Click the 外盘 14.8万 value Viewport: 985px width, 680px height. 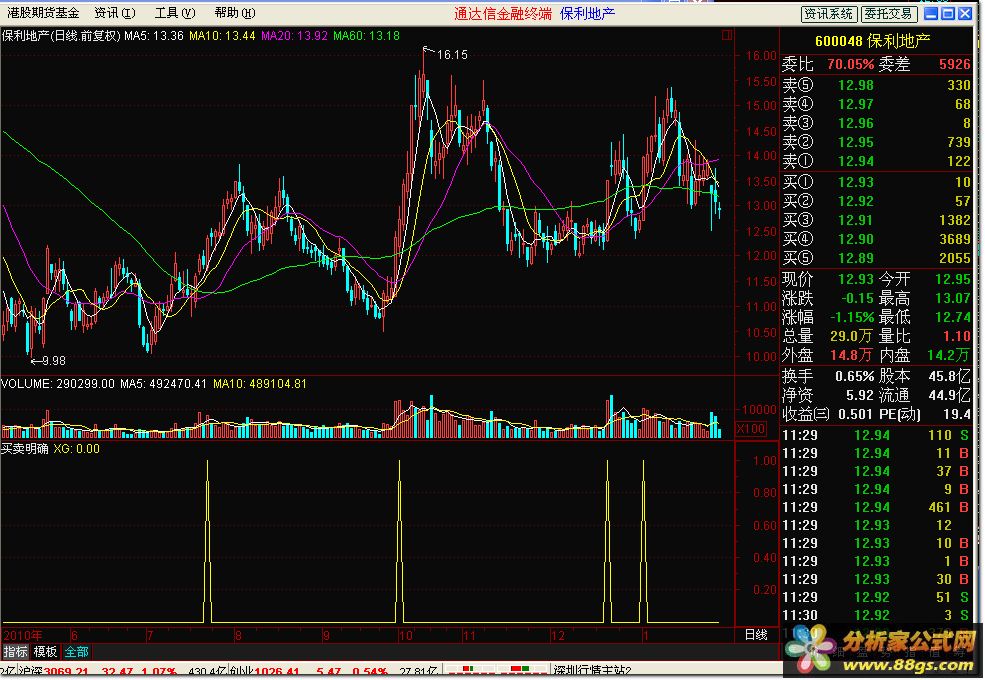pyautogui.click(x=851, y=355)
